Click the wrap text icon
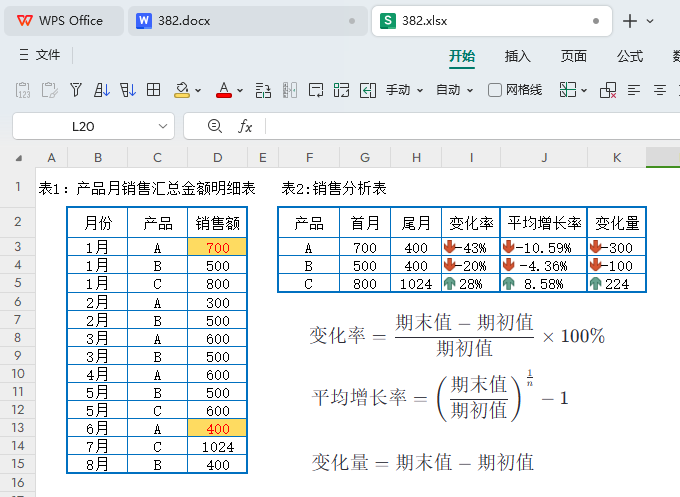This screenshot has height=497, width=680. [316, 90]
